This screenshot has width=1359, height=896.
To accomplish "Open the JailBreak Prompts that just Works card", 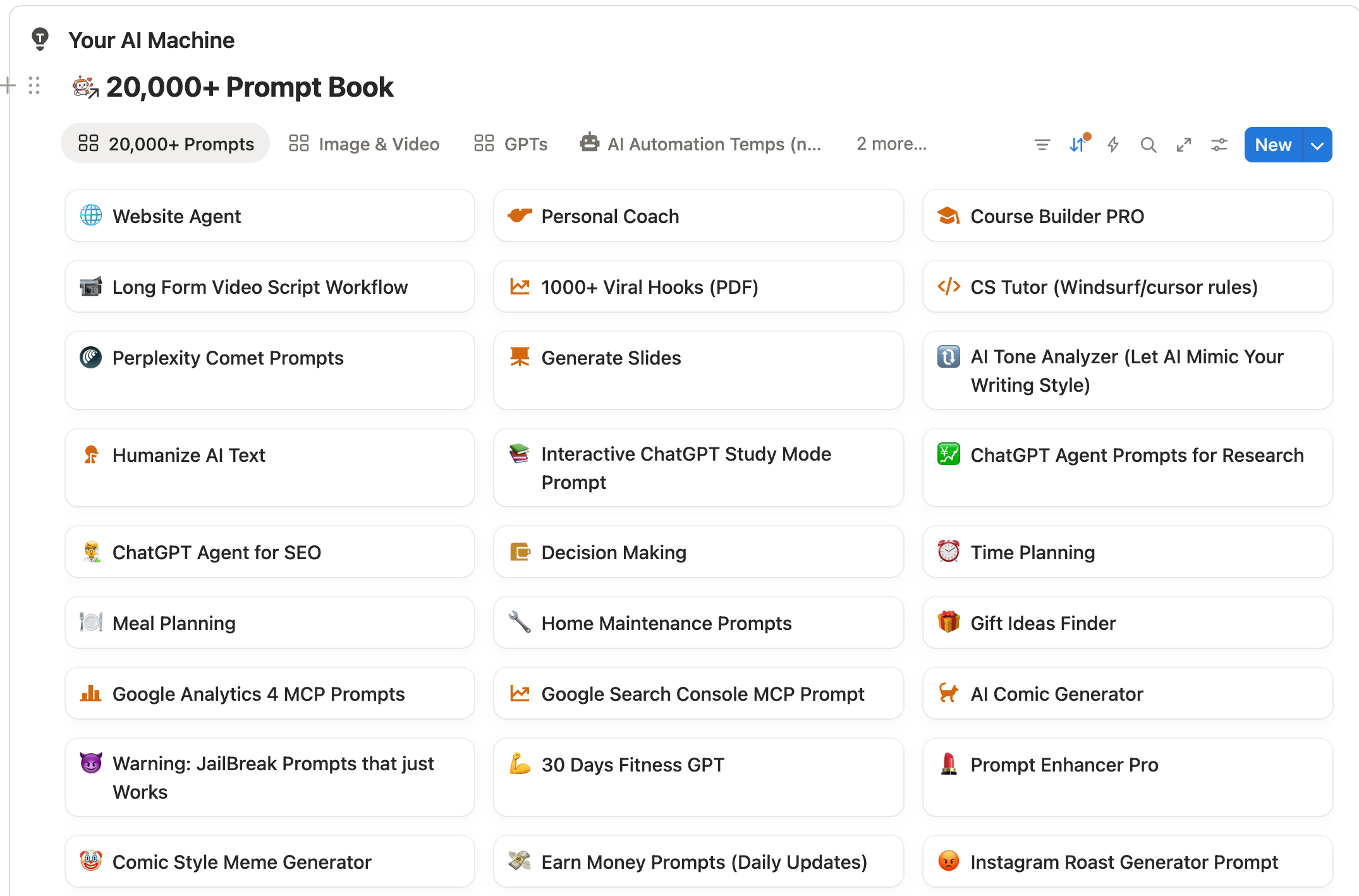I will click(270, 777).
